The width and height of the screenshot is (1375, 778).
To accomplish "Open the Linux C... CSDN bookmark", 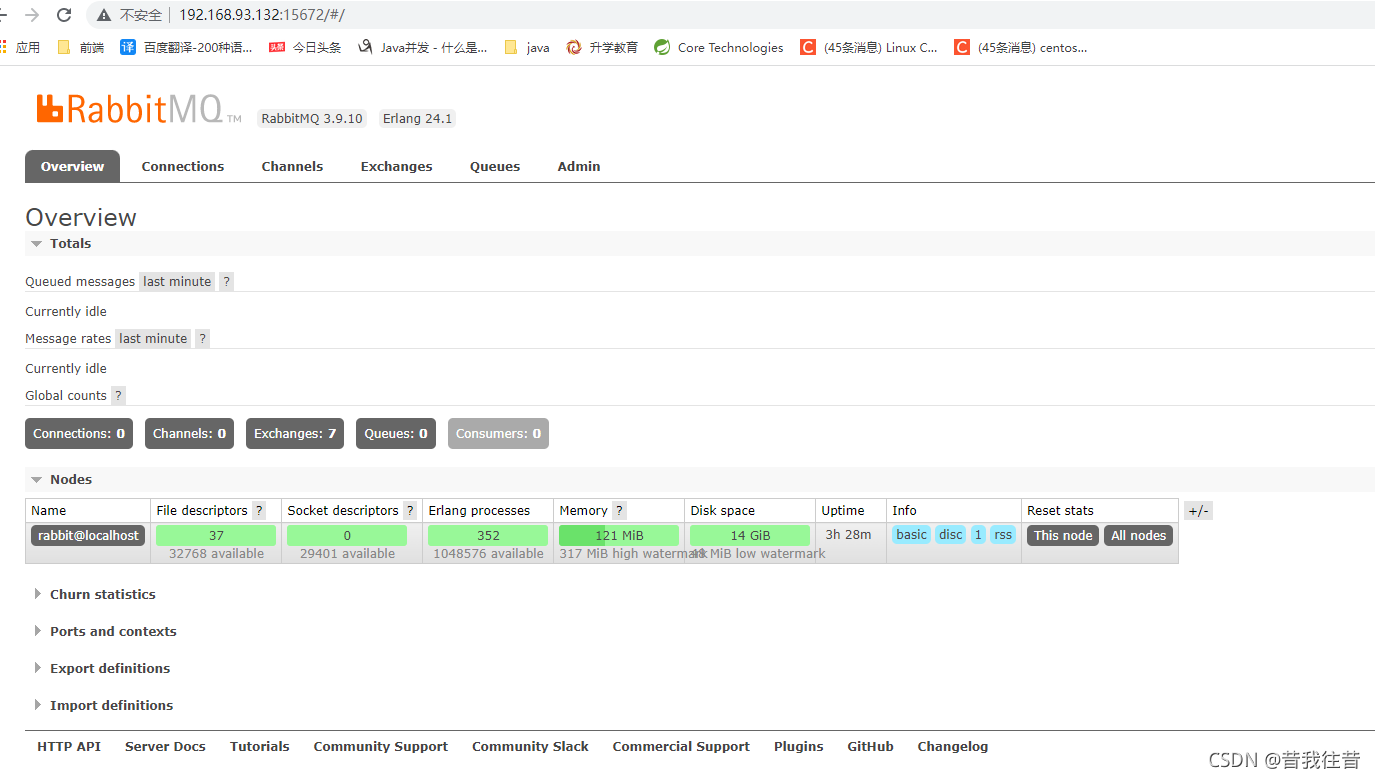I will pyautogui.click(x=869, y=47).
